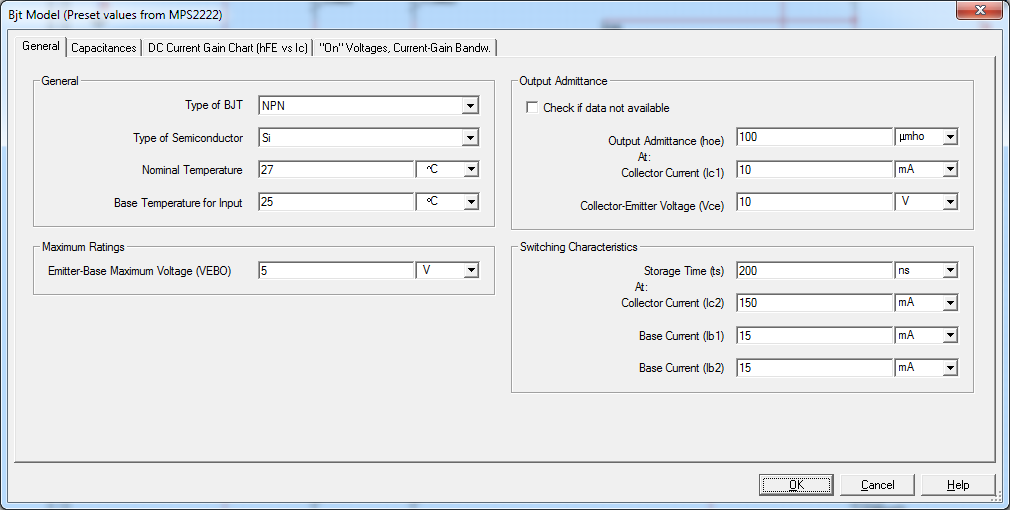The height and width of the screenshot is (510, 1010).
Task: Open the Base Current (Ib1) unit dropdown
Action: coord(950,335)
